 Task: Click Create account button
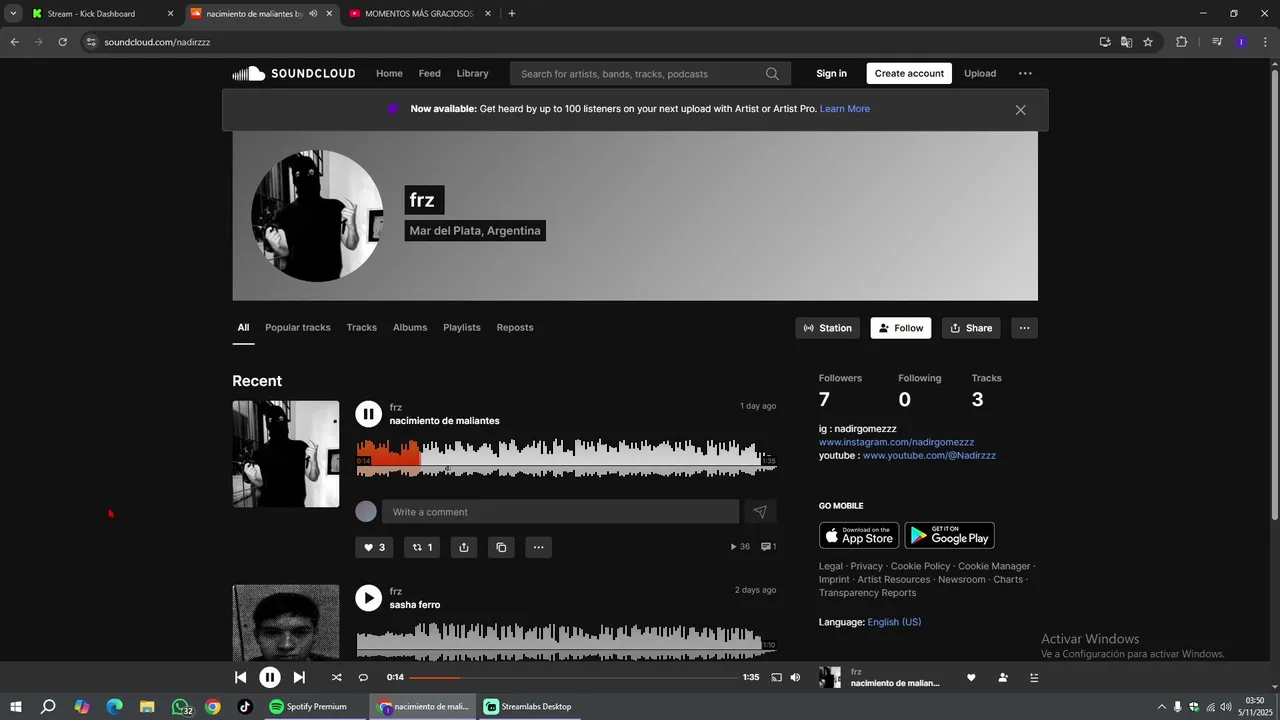(x=909, y=73)
